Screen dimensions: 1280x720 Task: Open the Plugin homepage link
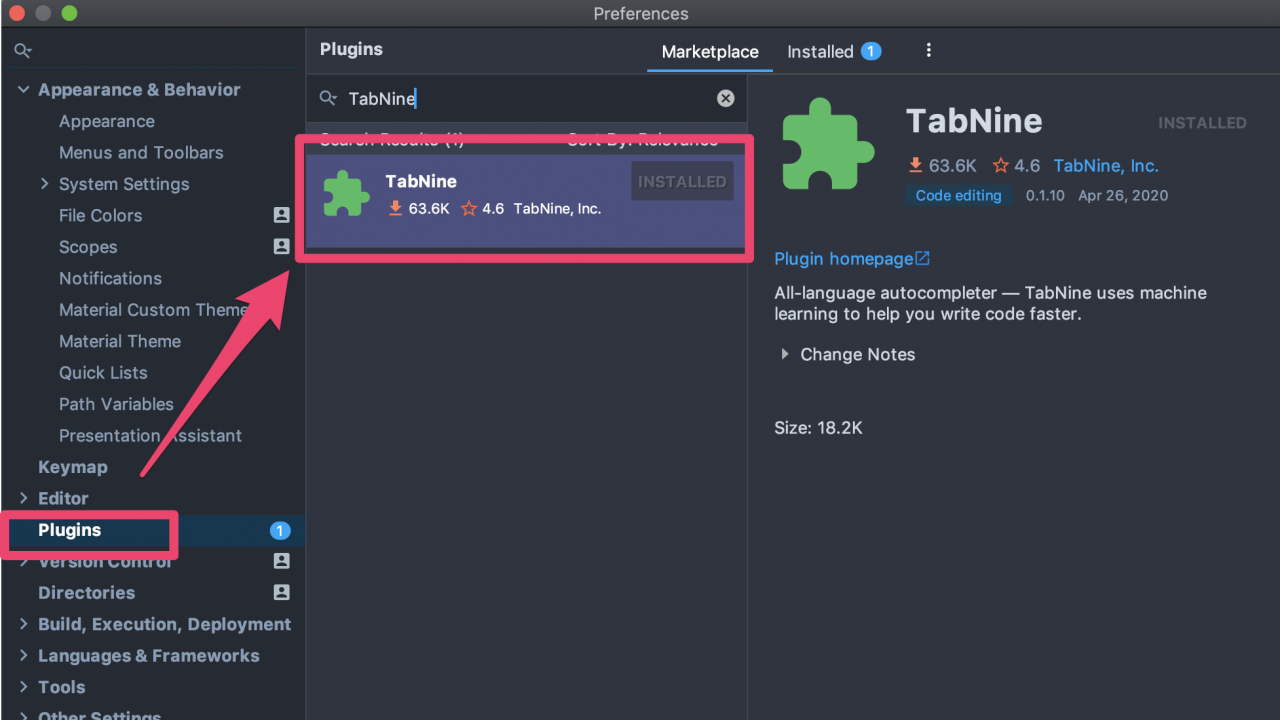tap(844, 258)
